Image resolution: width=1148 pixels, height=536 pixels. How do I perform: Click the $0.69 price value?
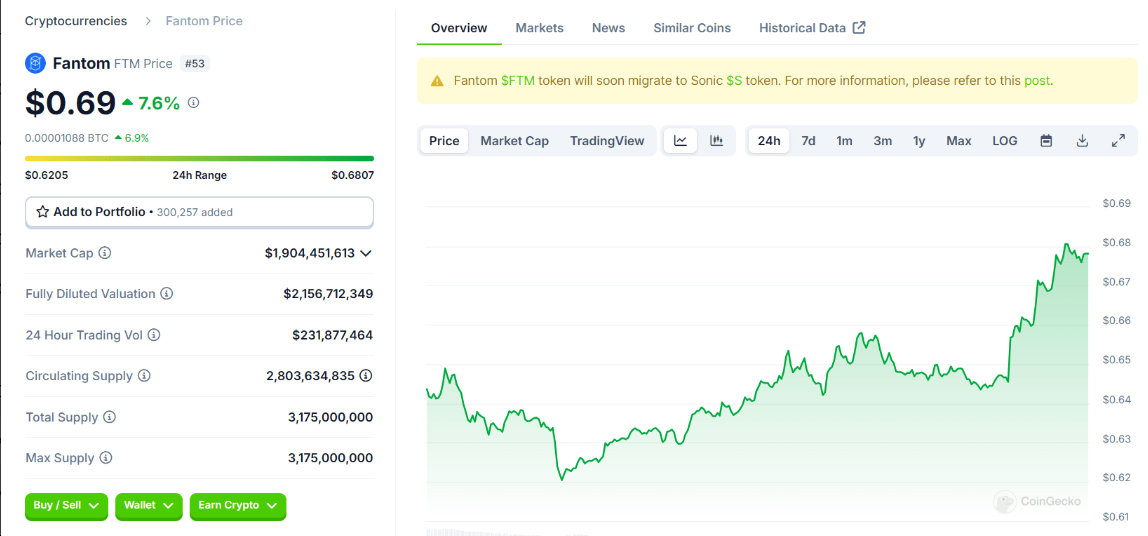click(70, 103)
